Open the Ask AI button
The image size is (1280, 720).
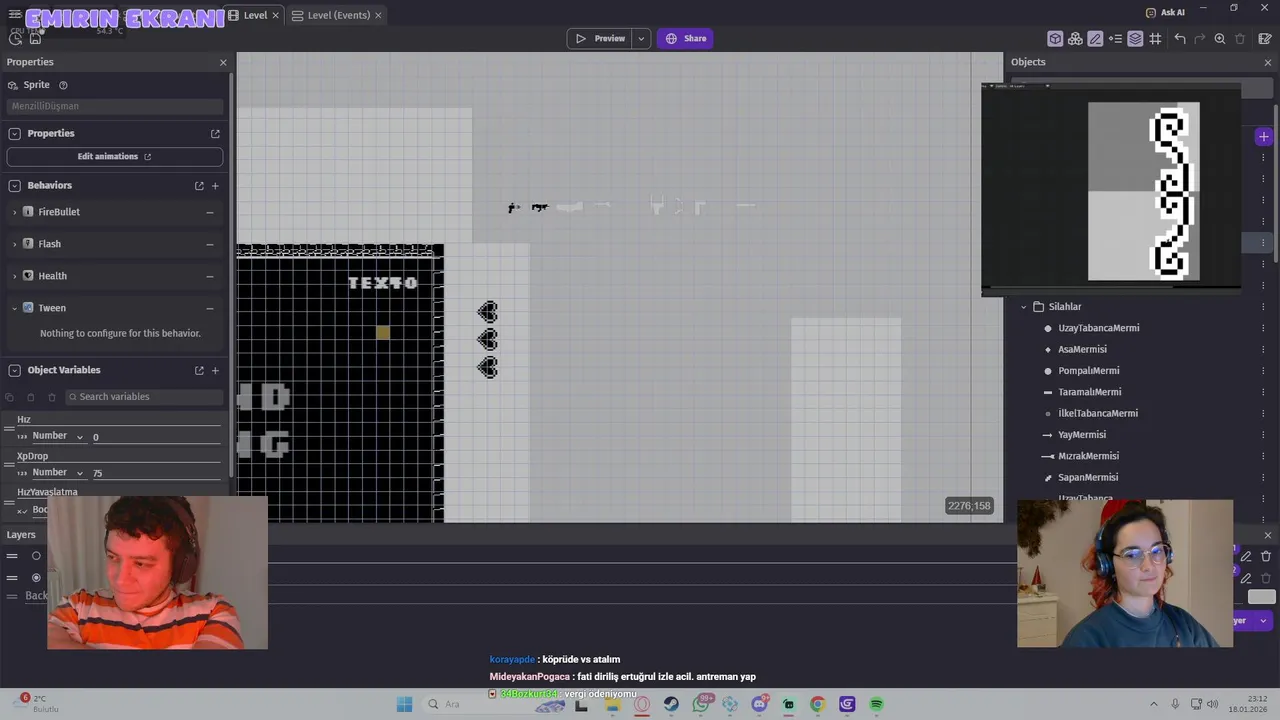point(1165,12)
